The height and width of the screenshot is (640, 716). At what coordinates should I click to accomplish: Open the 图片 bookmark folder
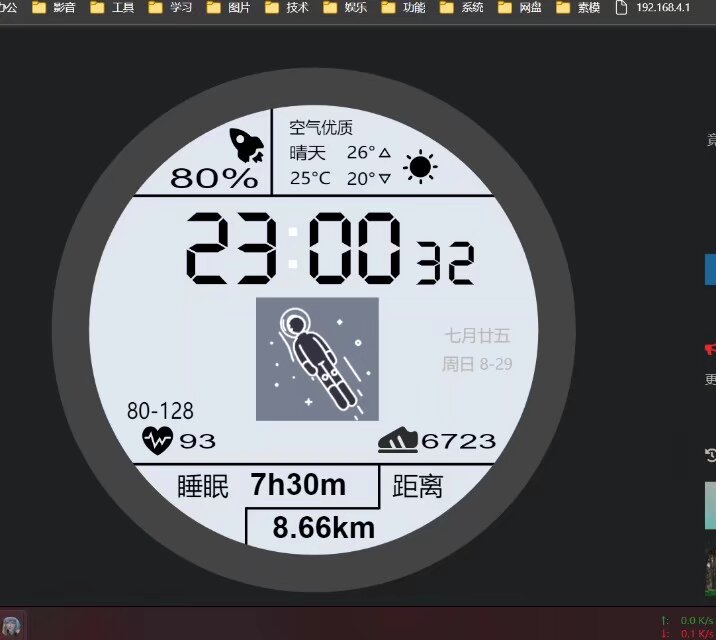230,8
